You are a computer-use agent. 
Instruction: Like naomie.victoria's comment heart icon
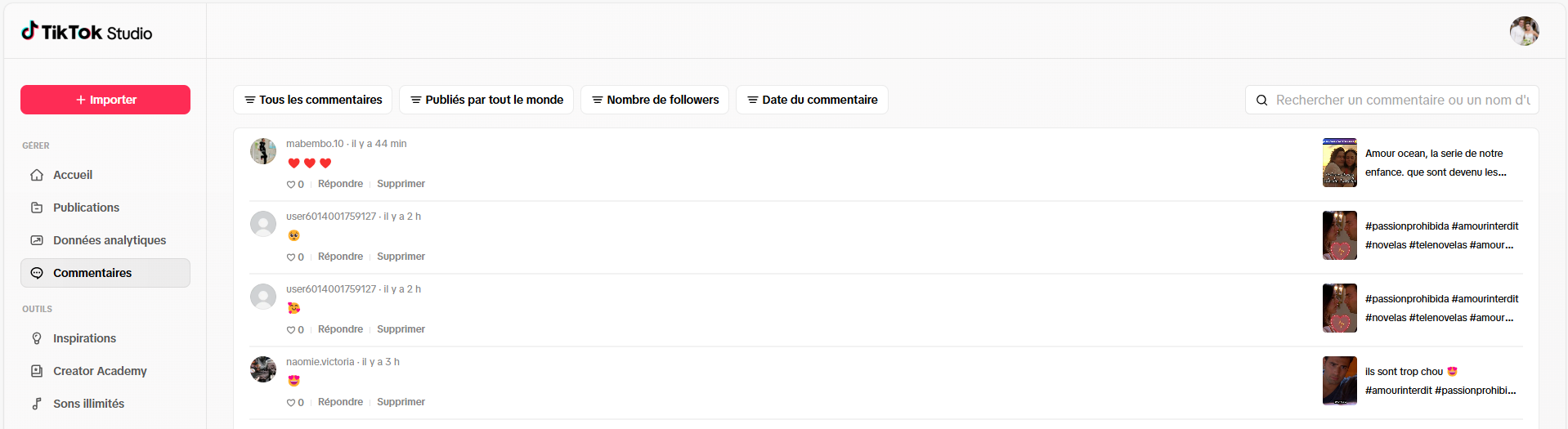pos(291,403)
